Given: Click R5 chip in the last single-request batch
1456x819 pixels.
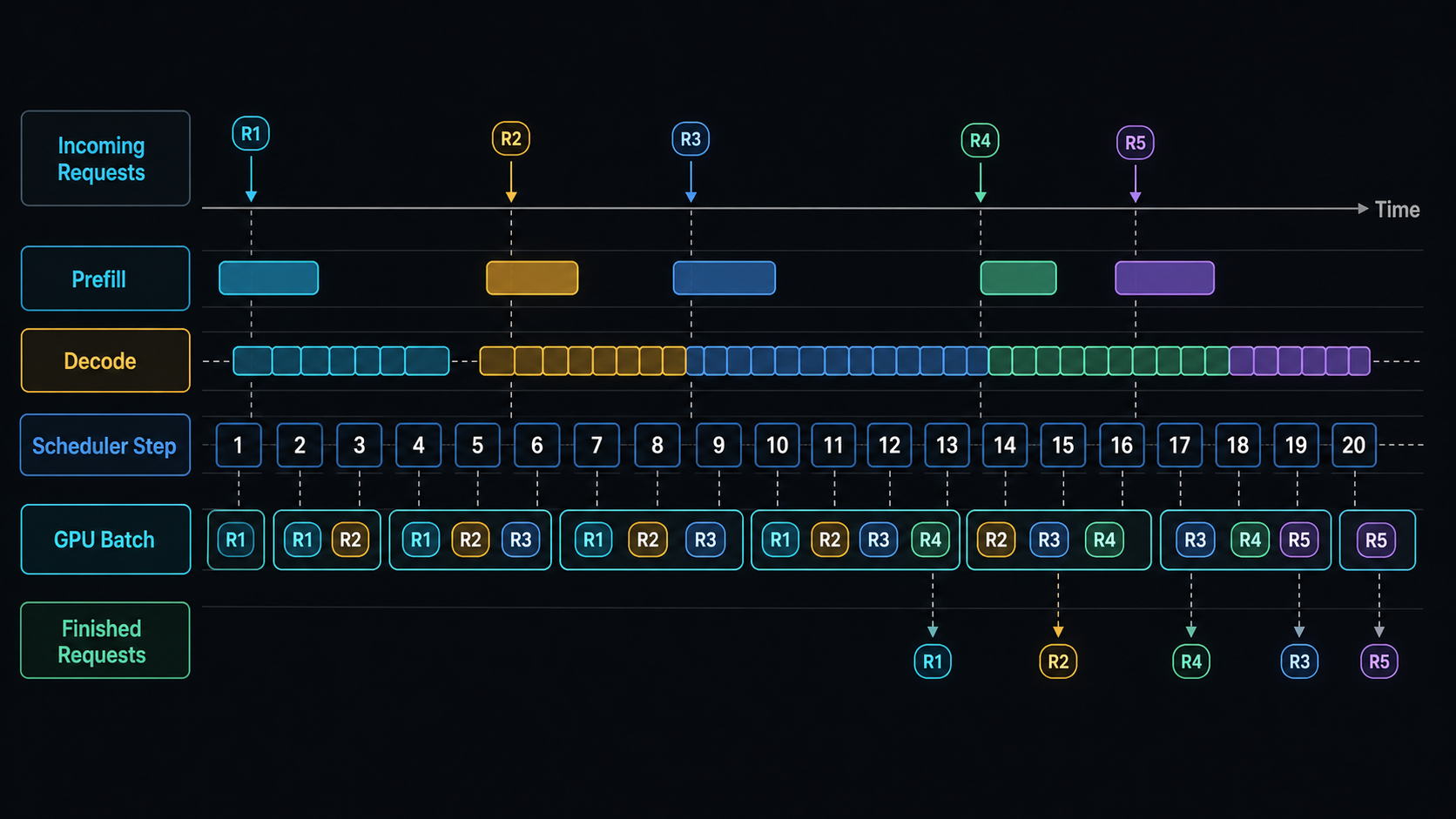Looking at the screenshot, I should pyautogui.click(x=1376, y=540).
